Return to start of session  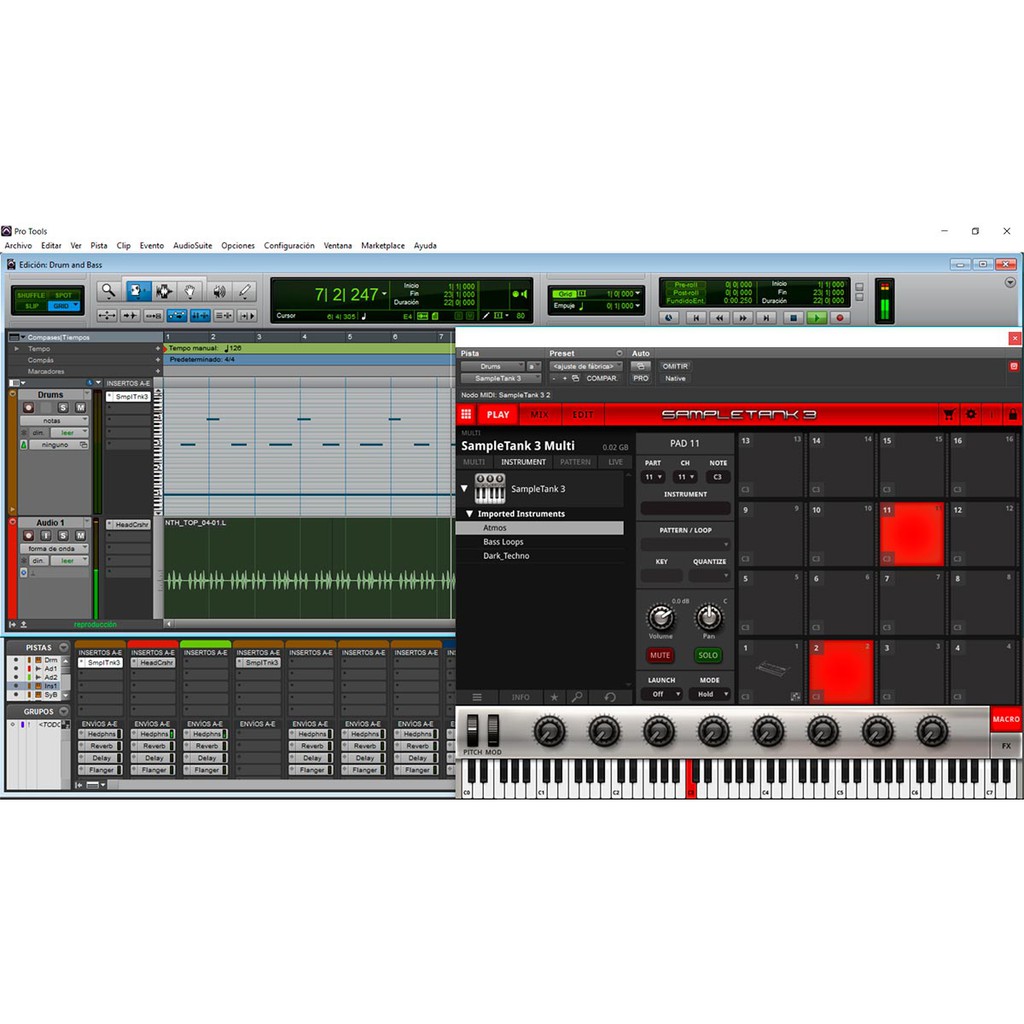[696, 318]
